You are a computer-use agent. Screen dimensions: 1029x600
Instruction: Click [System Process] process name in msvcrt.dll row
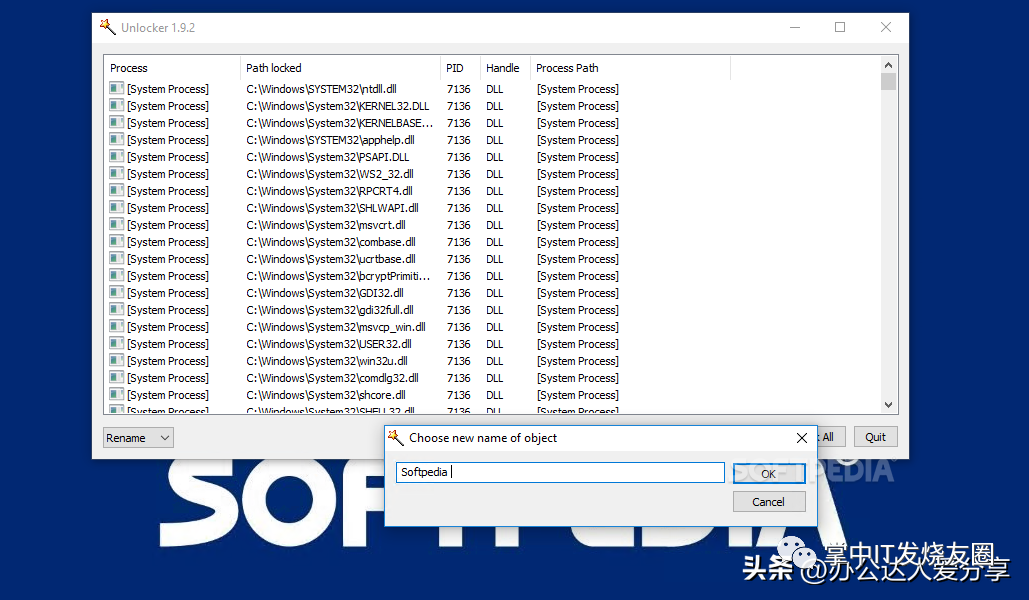168,225
